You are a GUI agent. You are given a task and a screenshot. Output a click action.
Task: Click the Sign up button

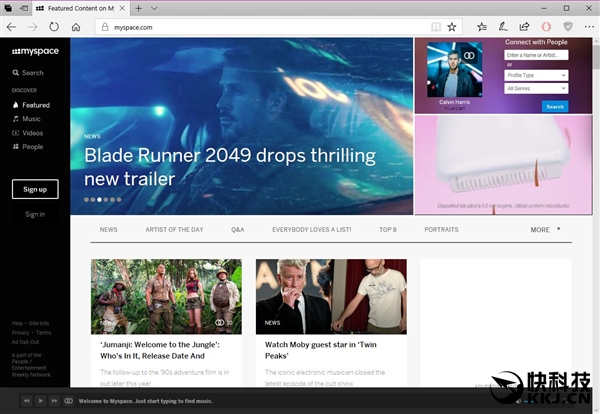click(x=35, y=189)
